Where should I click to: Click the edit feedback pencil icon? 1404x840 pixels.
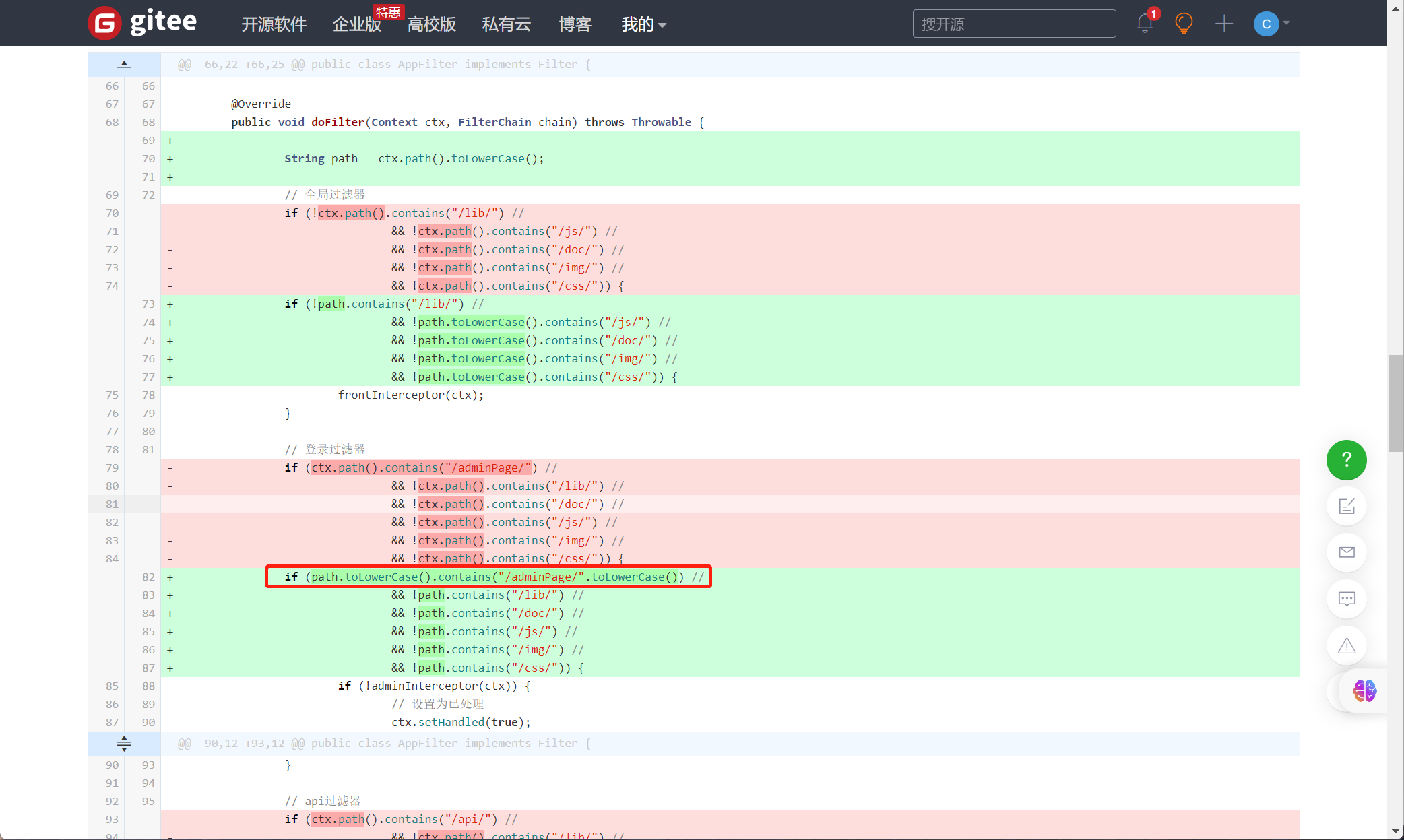[1346, 506]
